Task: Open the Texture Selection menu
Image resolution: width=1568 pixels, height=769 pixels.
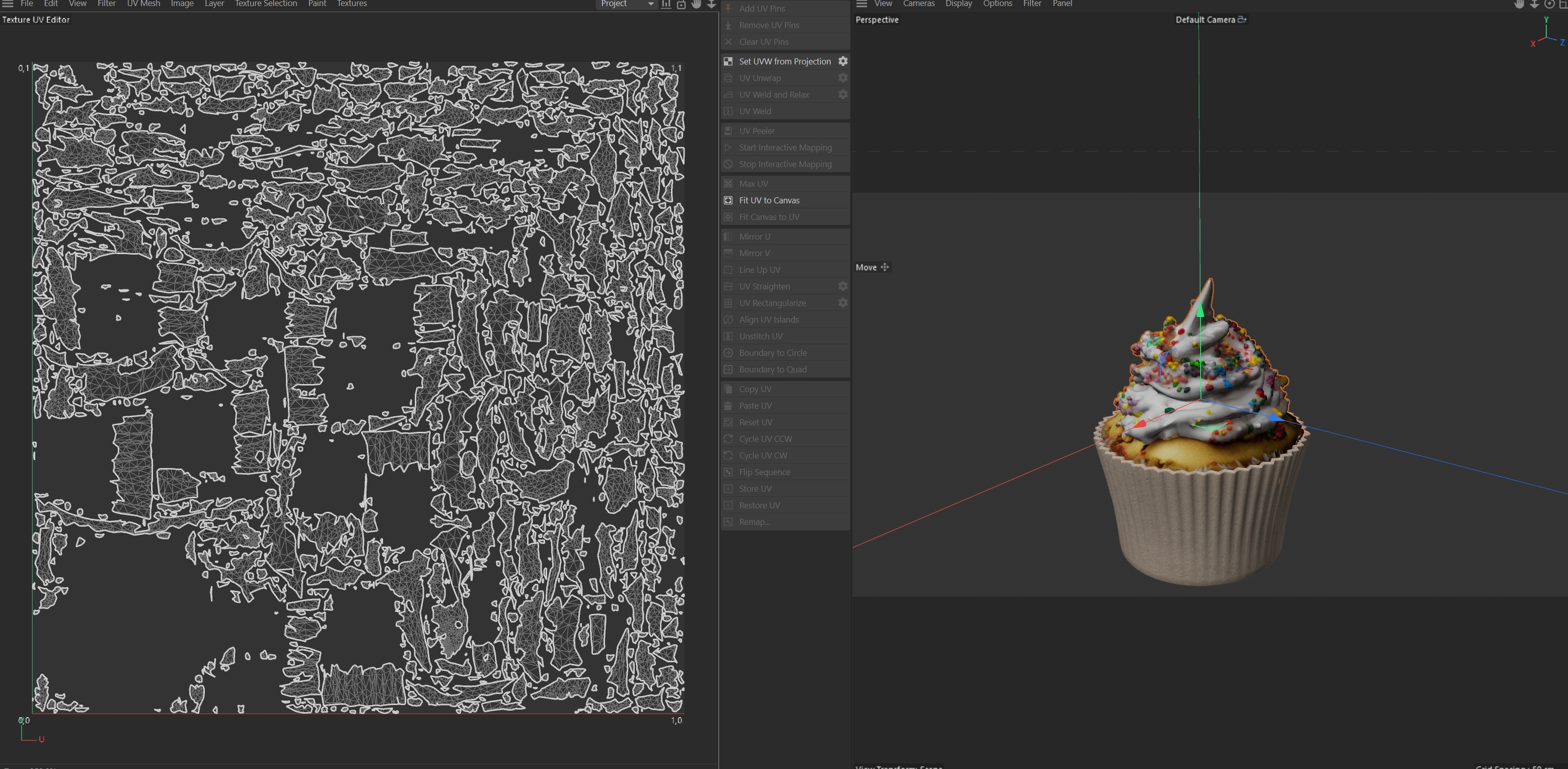Action: (265, 4)
